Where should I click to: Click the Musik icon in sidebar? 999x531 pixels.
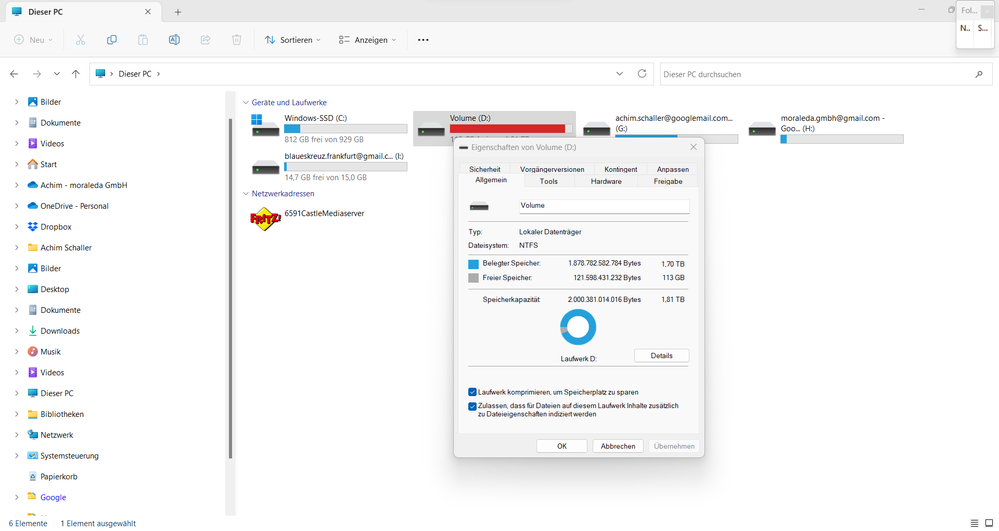click(x=32, y=351)
